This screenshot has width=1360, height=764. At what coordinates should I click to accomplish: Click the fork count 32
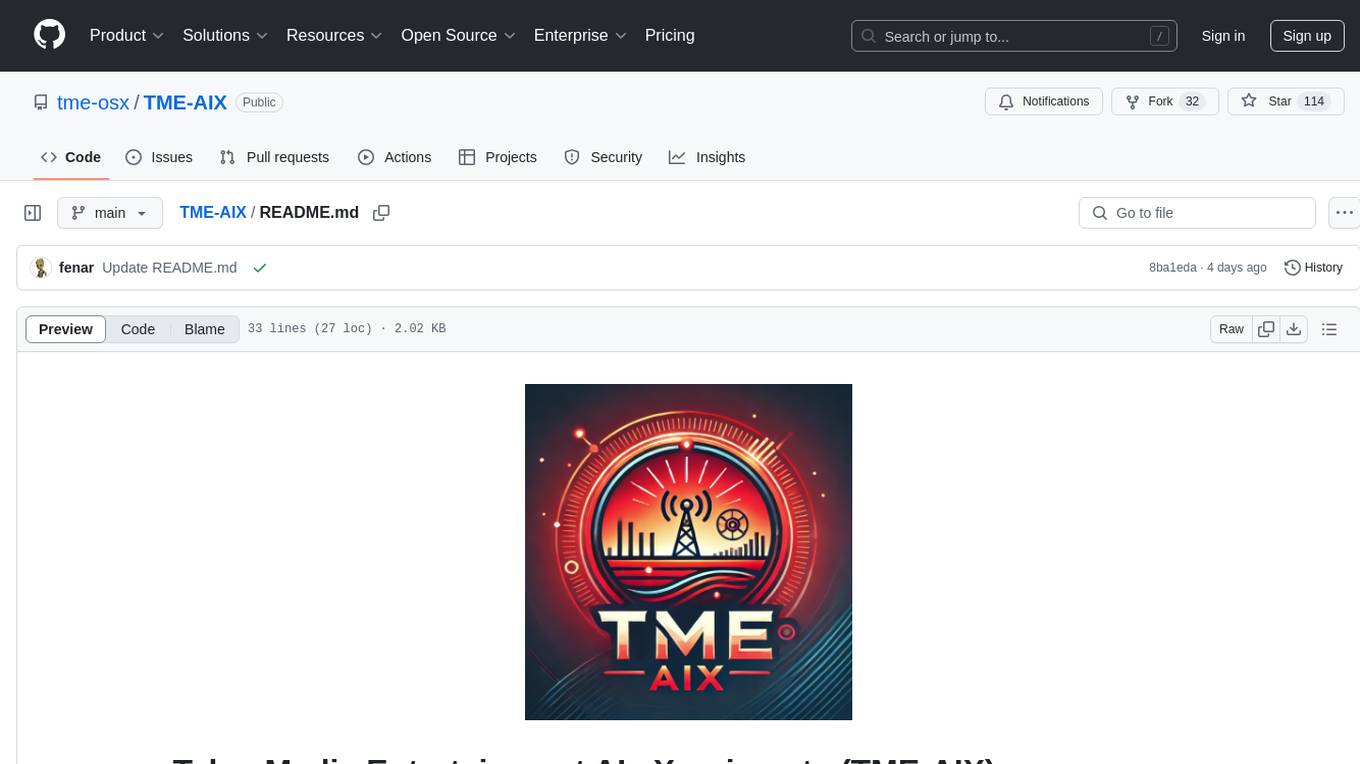pyautogui.click(x=1192, y=102)
